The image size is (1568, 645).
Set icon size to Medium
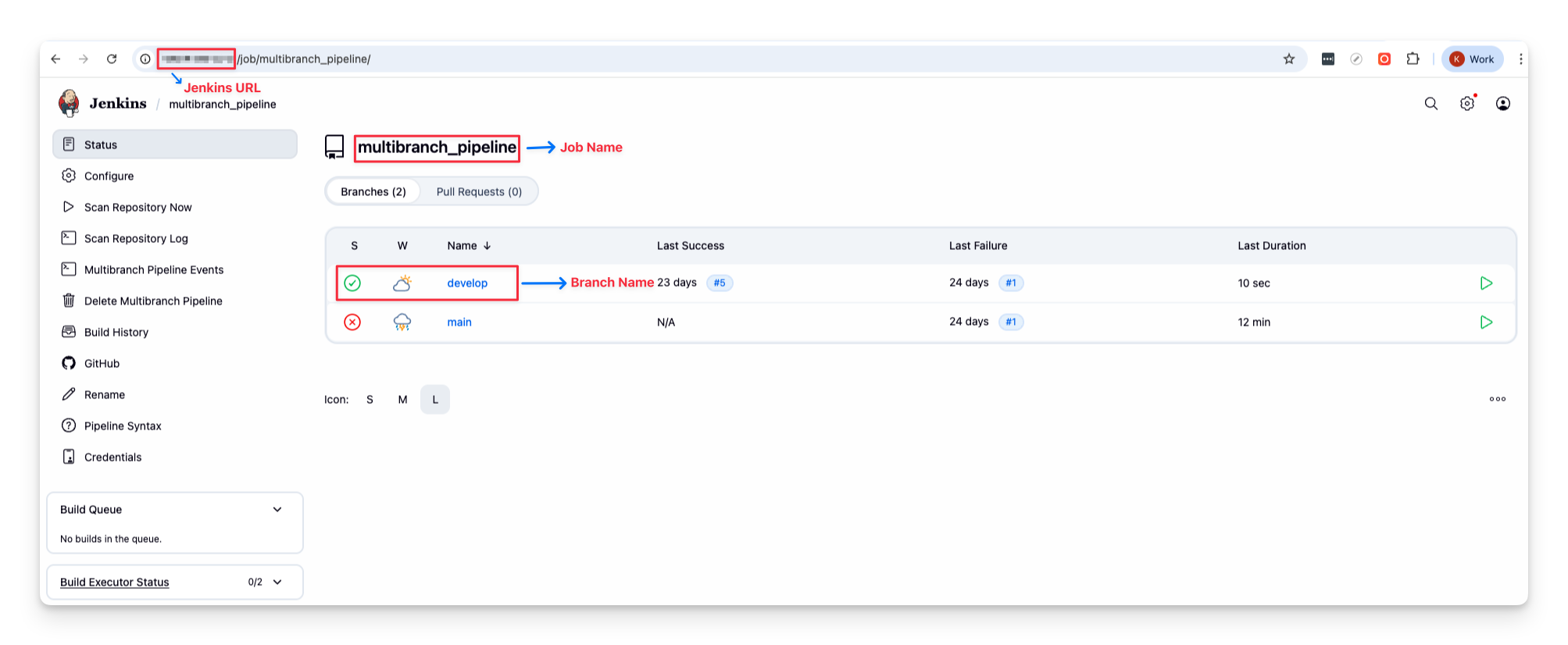point(402,400)
